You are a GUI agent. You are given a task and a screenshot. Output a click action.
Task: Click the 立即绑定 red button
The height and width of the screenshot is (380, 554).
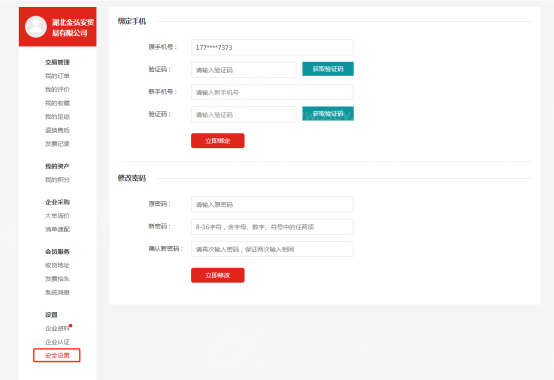click(x=218, y=141)
